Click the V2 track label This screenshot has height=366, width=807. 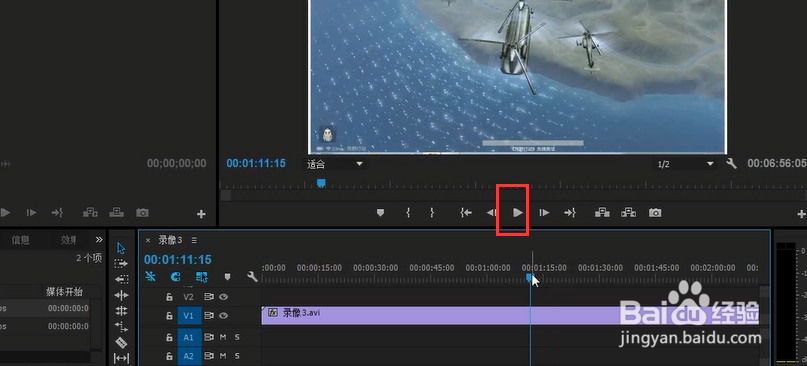(188, 297)
